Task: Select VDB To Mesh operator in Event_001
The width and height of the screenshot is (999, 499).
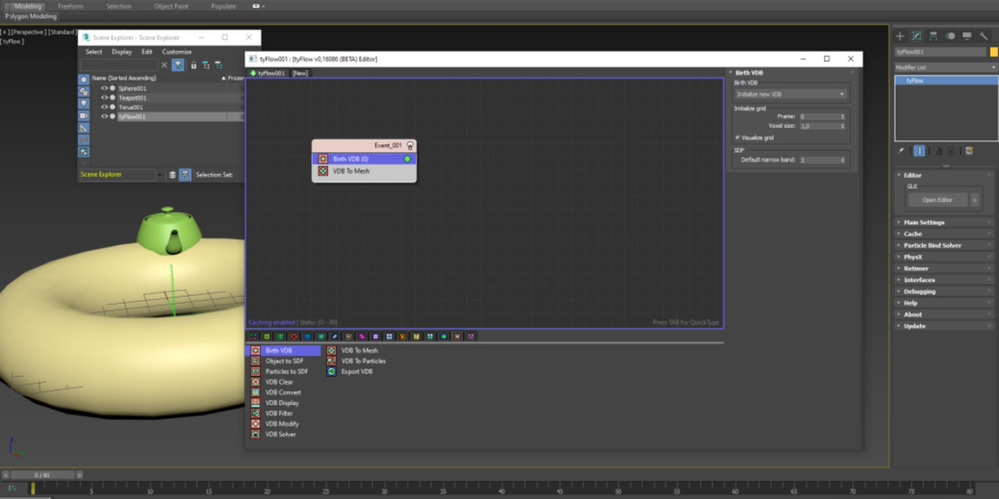Action: coord(364,171)
